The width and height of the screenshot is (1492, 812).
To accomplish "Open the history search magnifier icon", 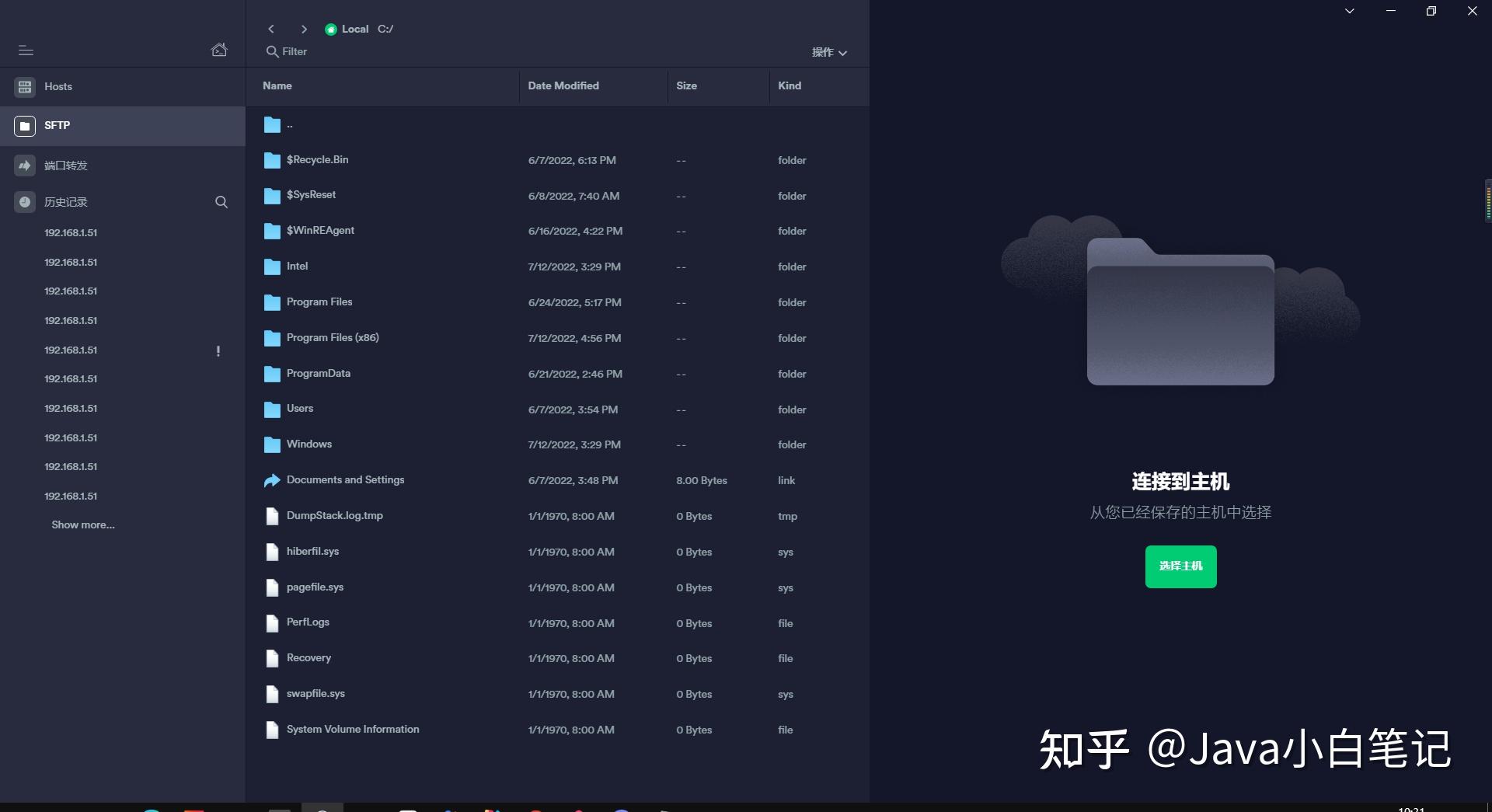I will [x=221, y=202].
